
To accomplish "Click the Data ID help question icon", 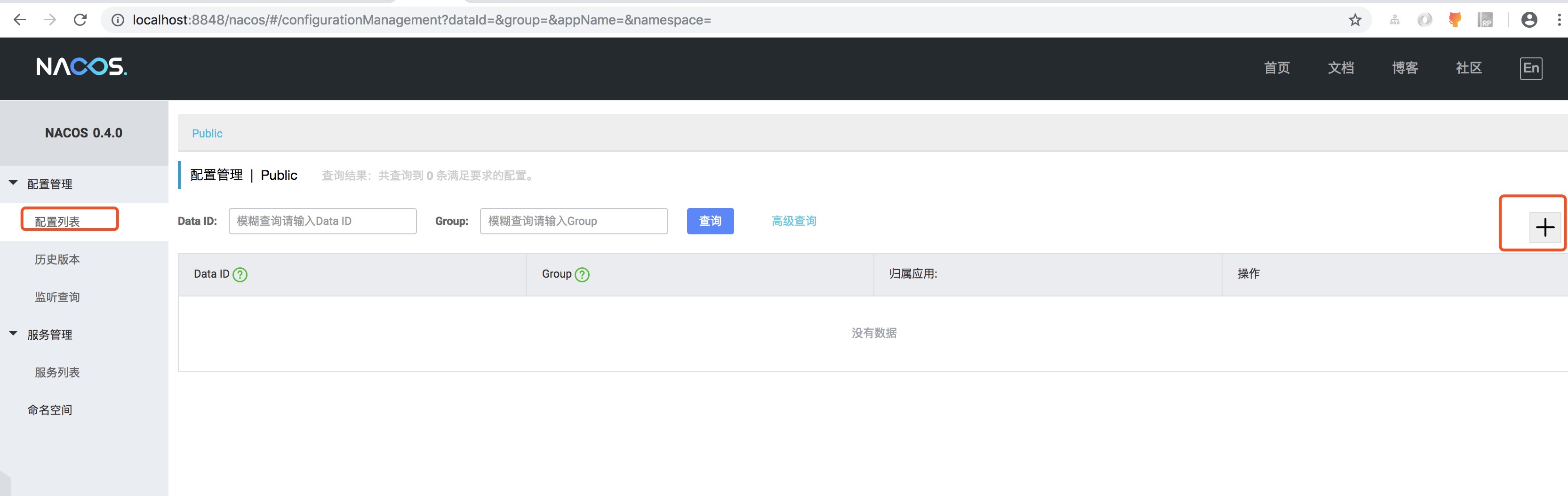I will click(240, 274).
